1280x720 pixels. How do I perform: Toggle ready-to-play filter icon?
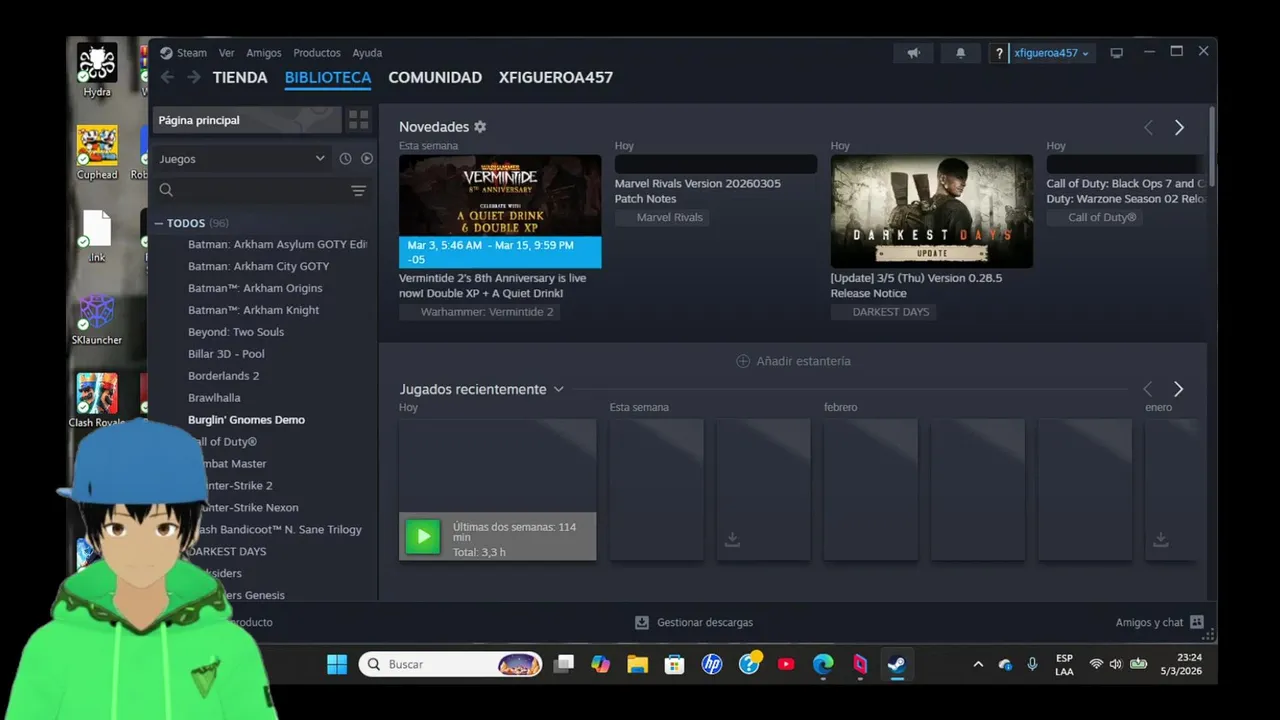(367, 158)
